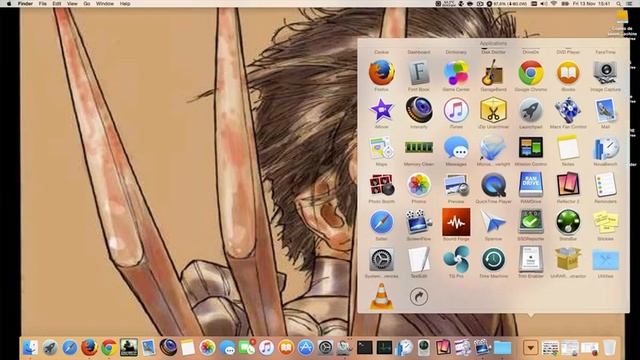This screenshot has width=640, height=360.
Task: Open the green gauge app beside SSDReporter
Action: 568,222
